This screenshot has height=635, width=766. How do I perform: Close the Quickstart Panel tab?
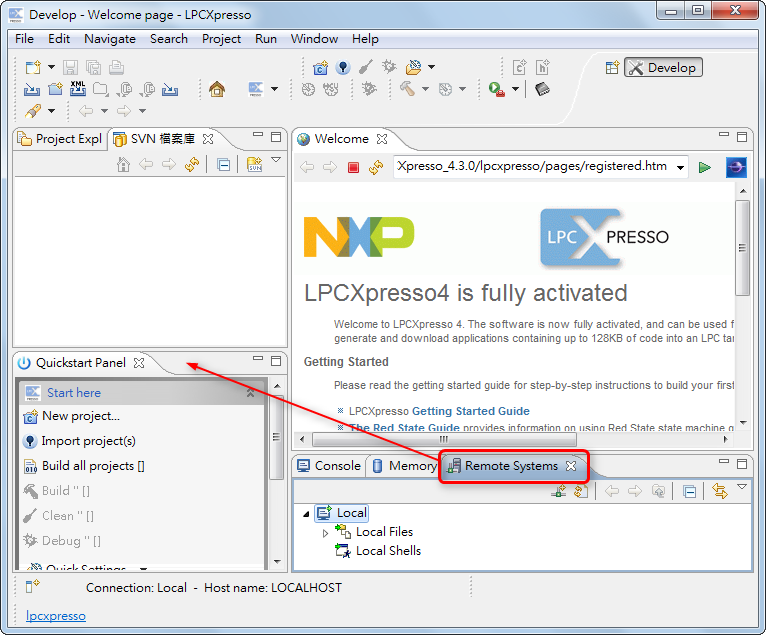[139, 362]
